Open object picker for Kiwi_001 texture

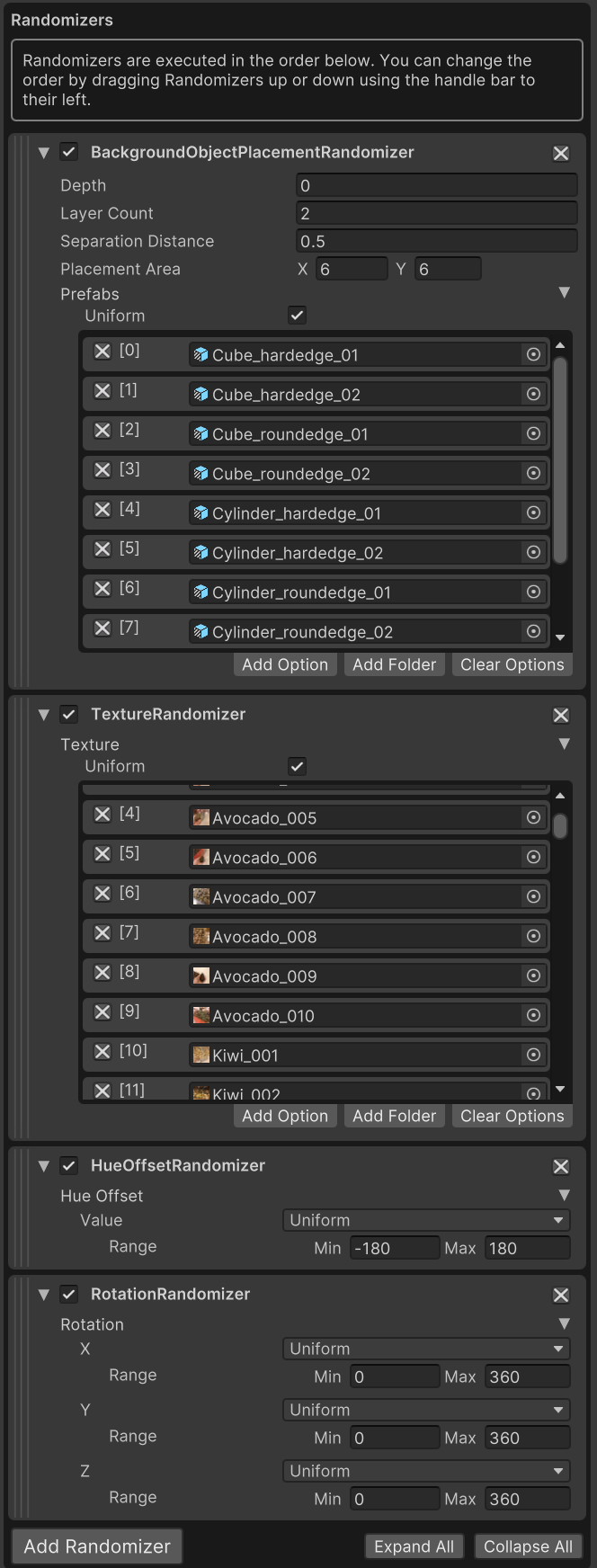(533, 1055)
